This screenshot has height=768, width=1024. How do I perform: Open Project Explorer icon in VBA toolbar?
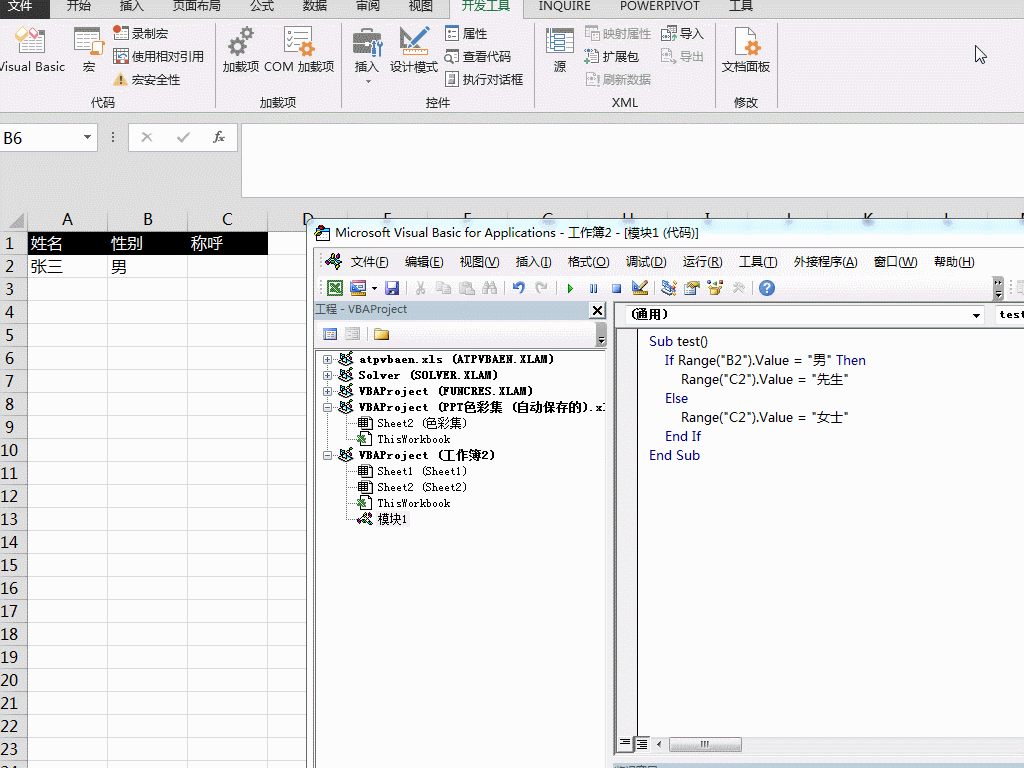(x=669, y=288)
